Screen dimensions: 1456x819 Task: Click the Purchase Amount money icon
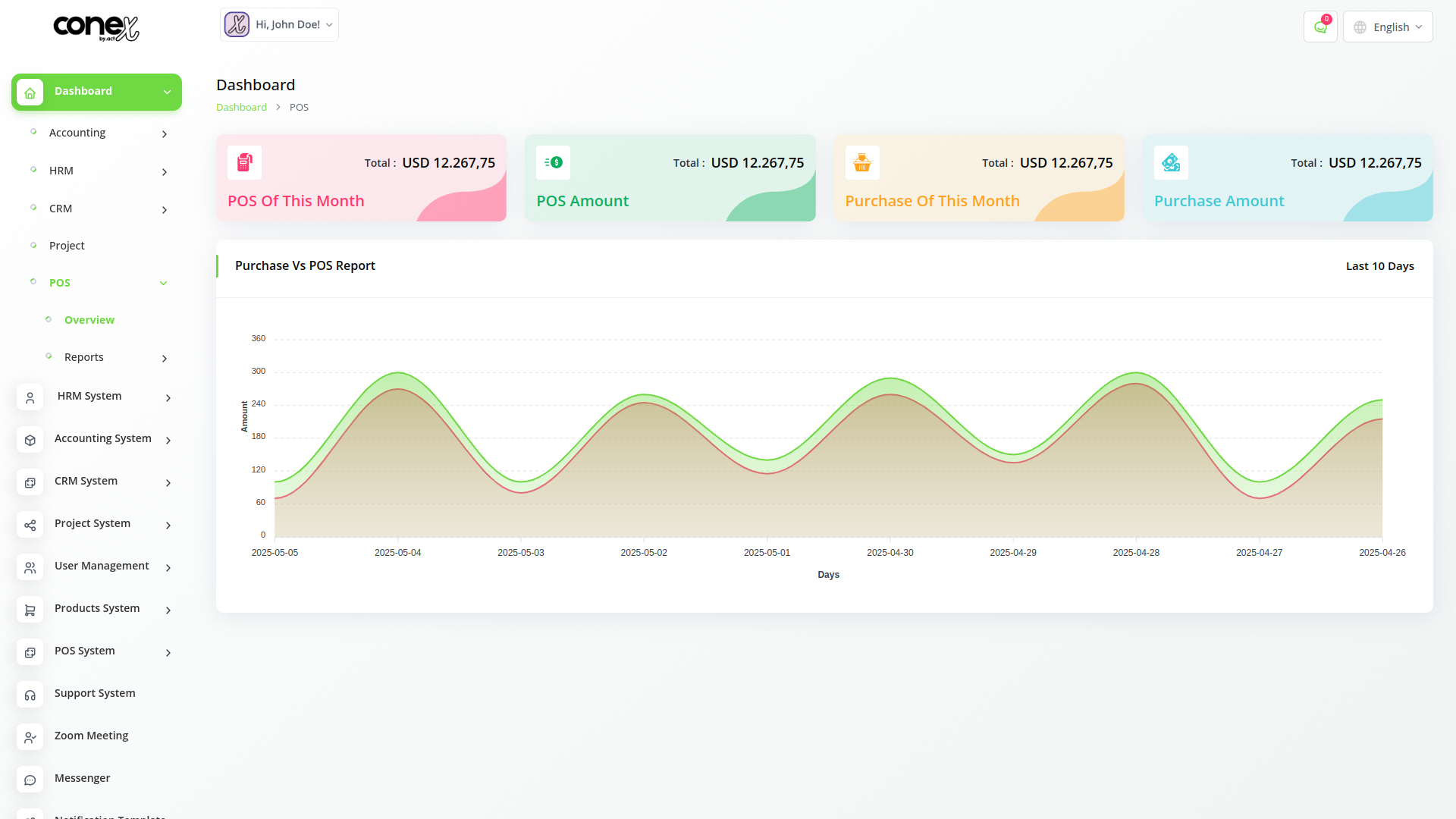pos(1171,162)
